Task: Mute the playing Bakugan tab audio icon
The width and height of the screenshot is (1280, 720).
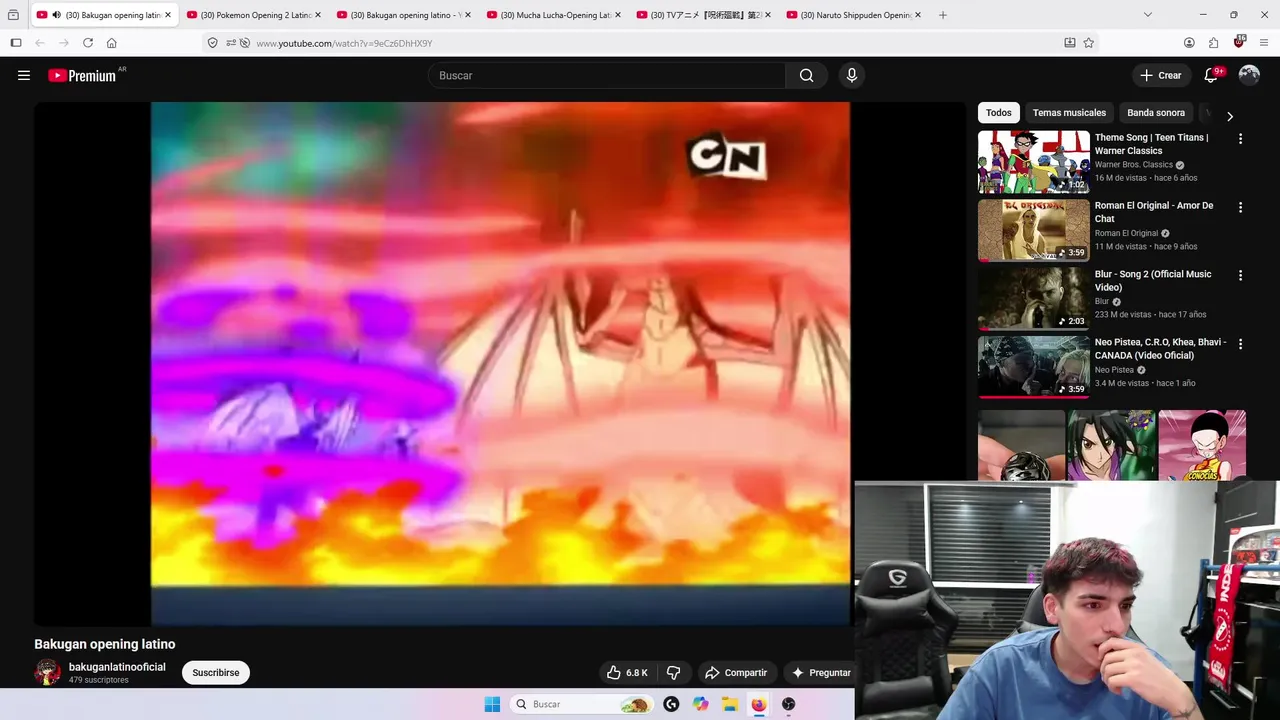Action: tap(56, 15)
